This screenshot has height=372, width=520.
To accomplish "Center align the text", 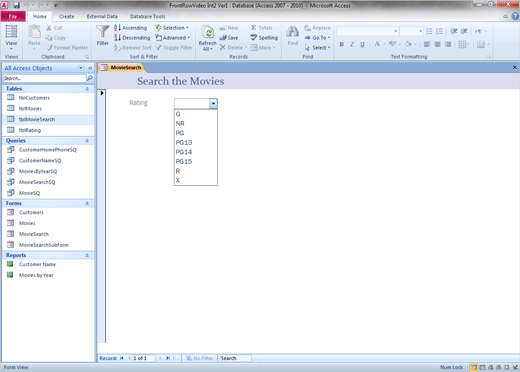I will point(437,44).
